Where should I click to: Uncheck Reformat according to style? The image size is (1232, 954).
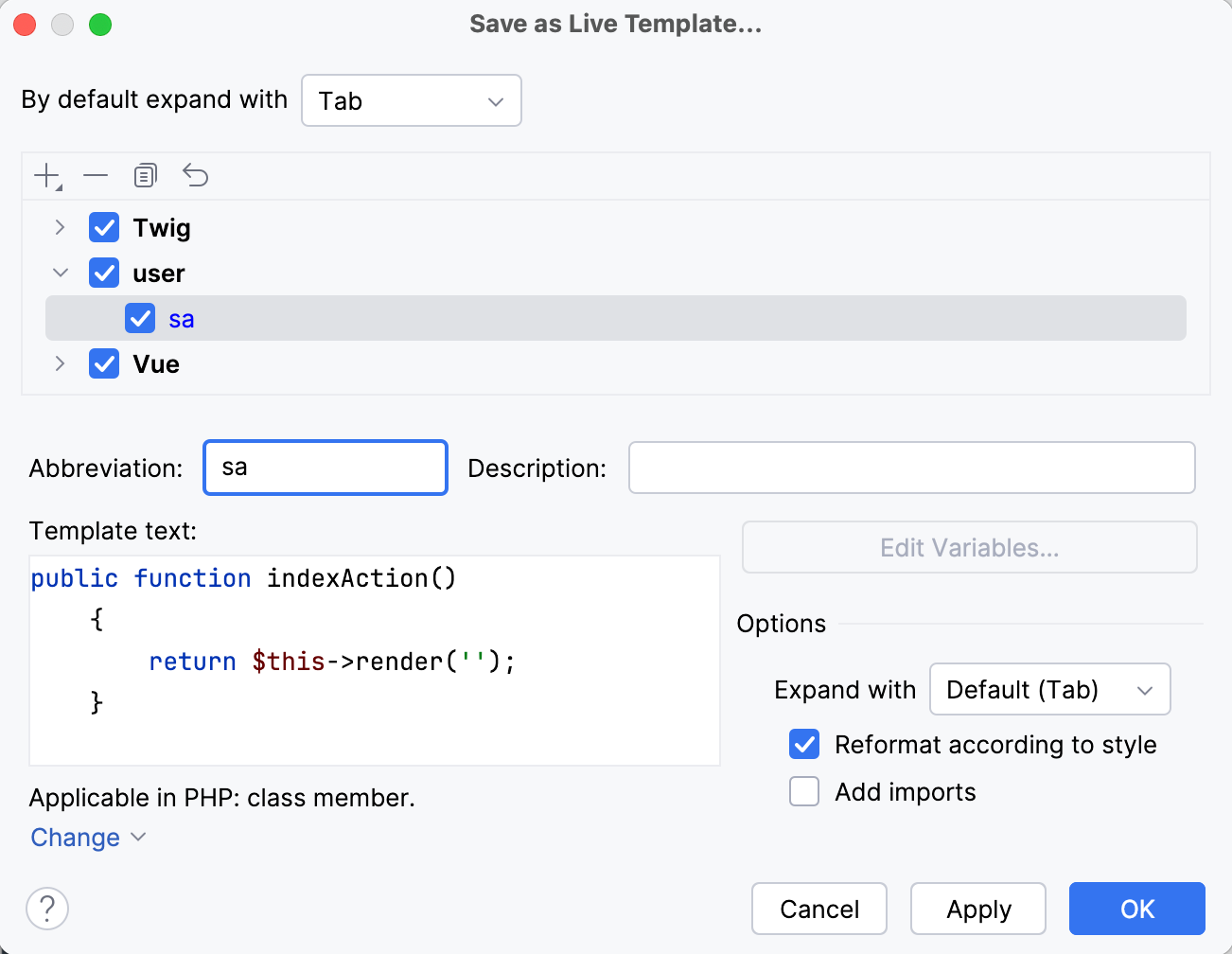[x=803, y=745]
